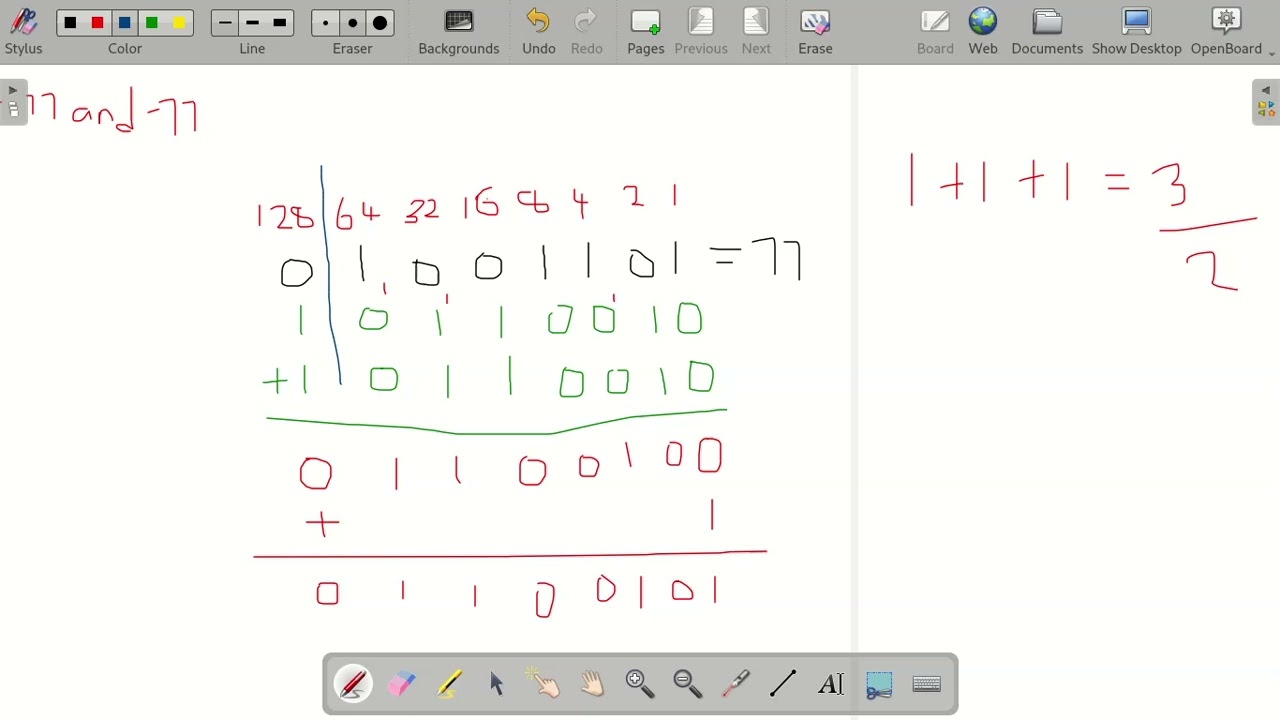Select the pen tool in bottom palette
This screenshot has height=720, width=1280.
(354, 684)
